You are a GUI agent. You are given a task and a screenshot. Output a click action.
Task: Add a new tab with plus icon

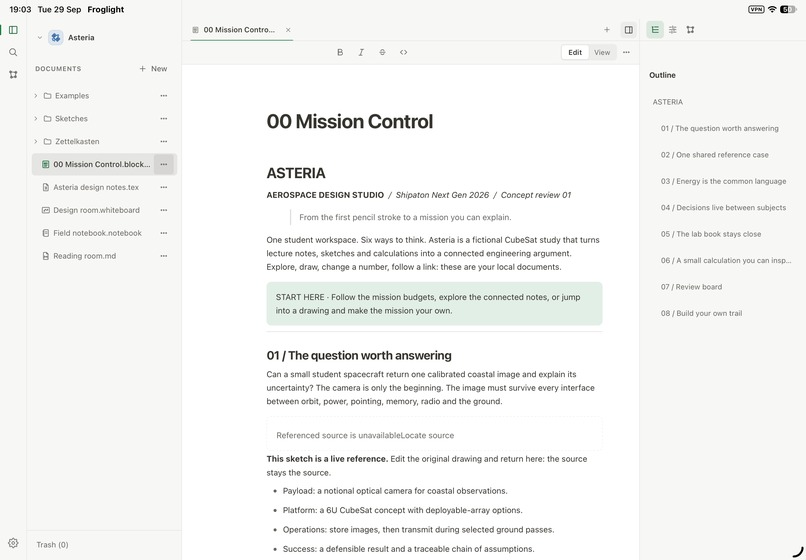[607, 30]
